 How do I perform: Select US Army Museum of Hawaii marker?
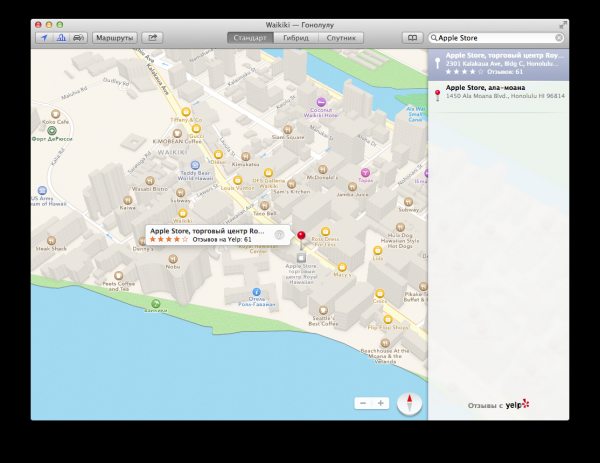(42, 190)
